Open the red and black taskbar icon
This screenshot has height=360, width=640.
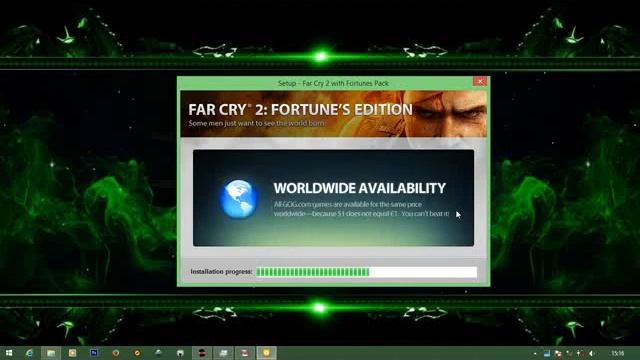tap(202, 353)
